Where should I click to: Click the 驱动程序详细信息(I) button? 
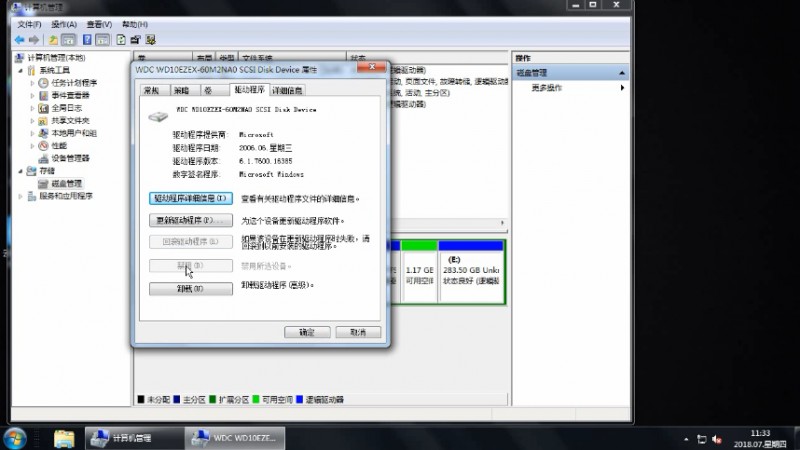click(191, 198)
